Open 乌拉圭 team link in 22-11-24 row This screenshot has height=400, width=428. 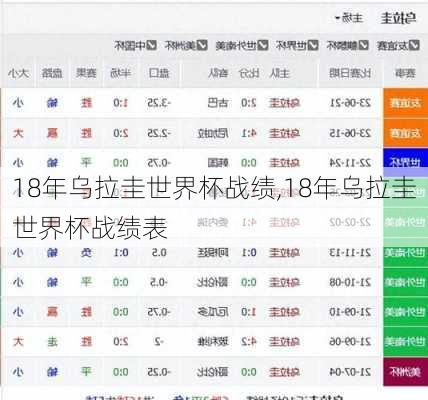(284, 163)
